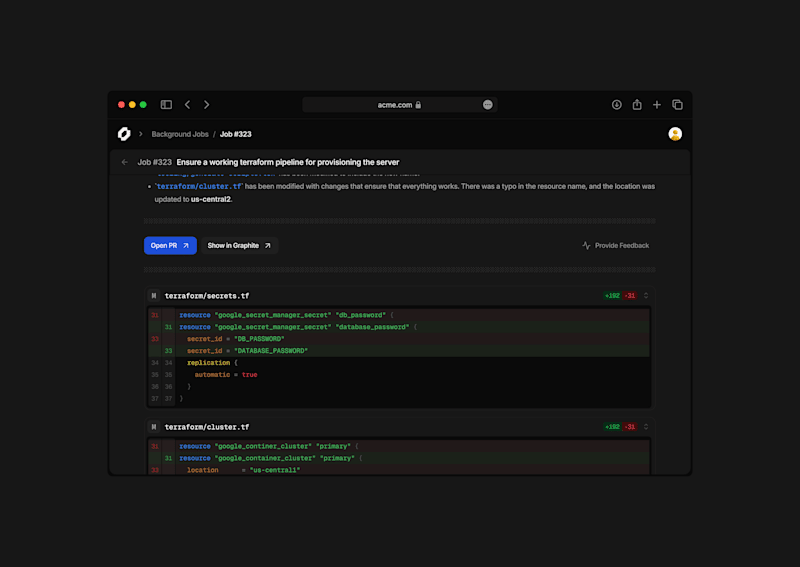Open the browser downloads icon
The width and height of the screenshot is (800, 567).
pyautogui.click(x=616, y=105)
